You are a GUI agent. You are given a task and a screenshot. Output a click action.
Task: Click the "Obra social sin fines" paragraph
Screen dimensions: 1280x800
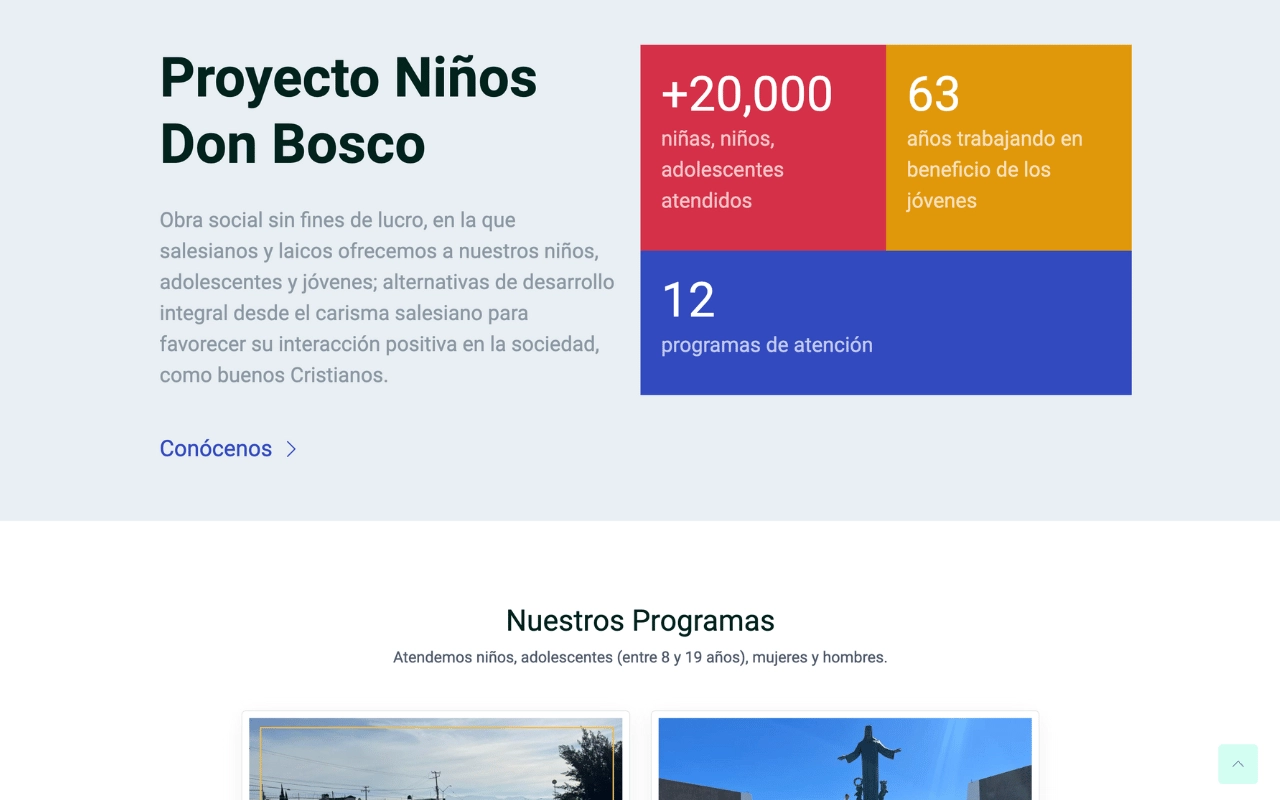[x=386, y=297]
